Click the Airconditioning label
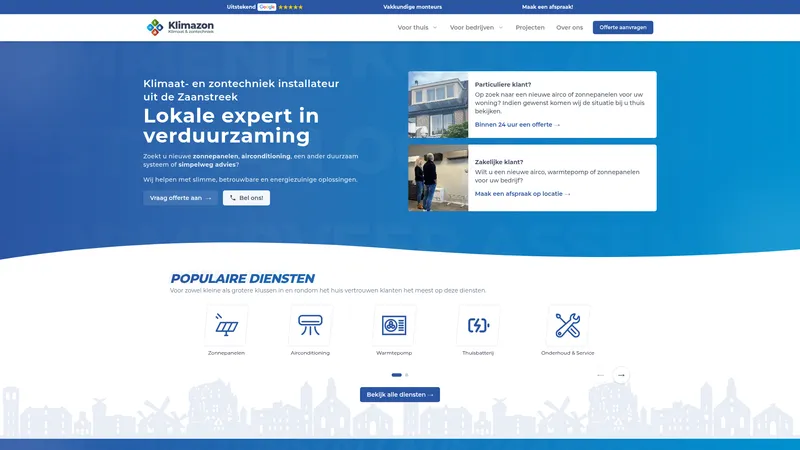The width and height of the screenshot is (800, 450). click(x=310, y=353)
